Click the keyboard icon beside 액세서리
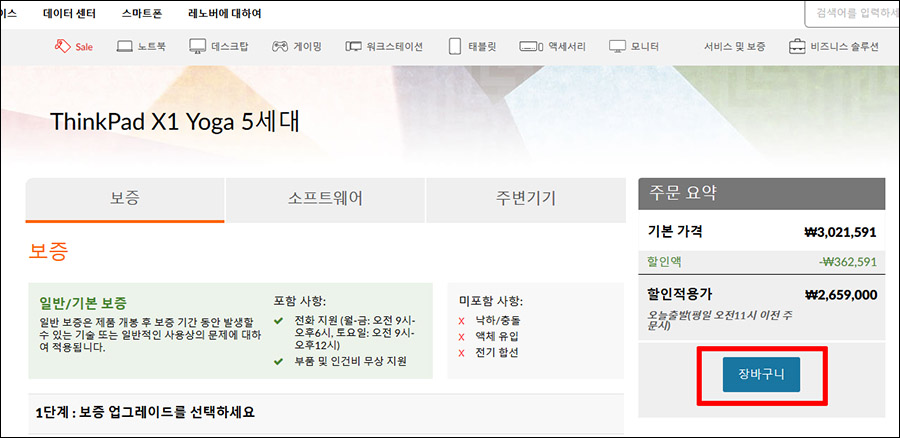 (x=531, y=46)
